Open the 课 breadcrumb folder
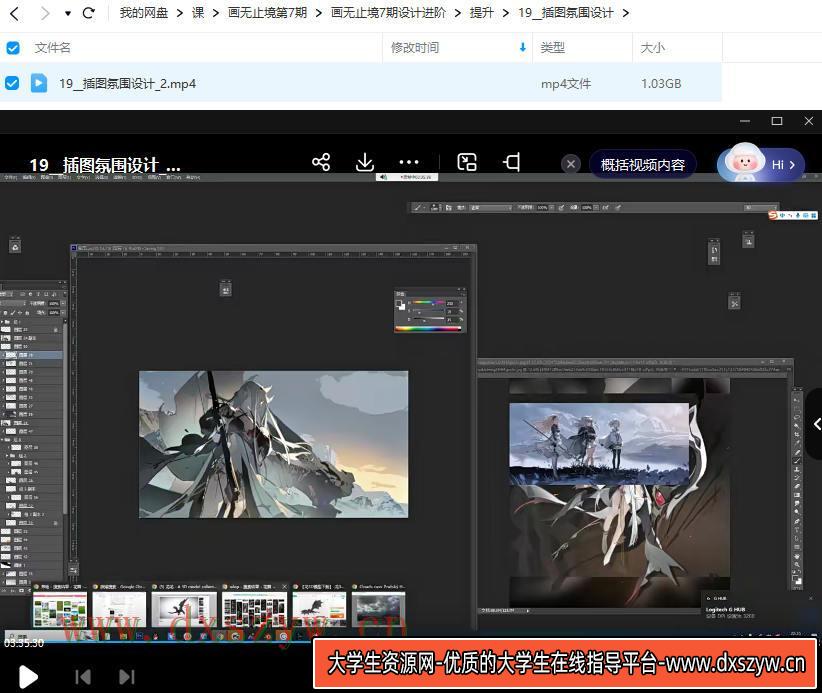Screen dimensions: 822x693 coord(198,13)
